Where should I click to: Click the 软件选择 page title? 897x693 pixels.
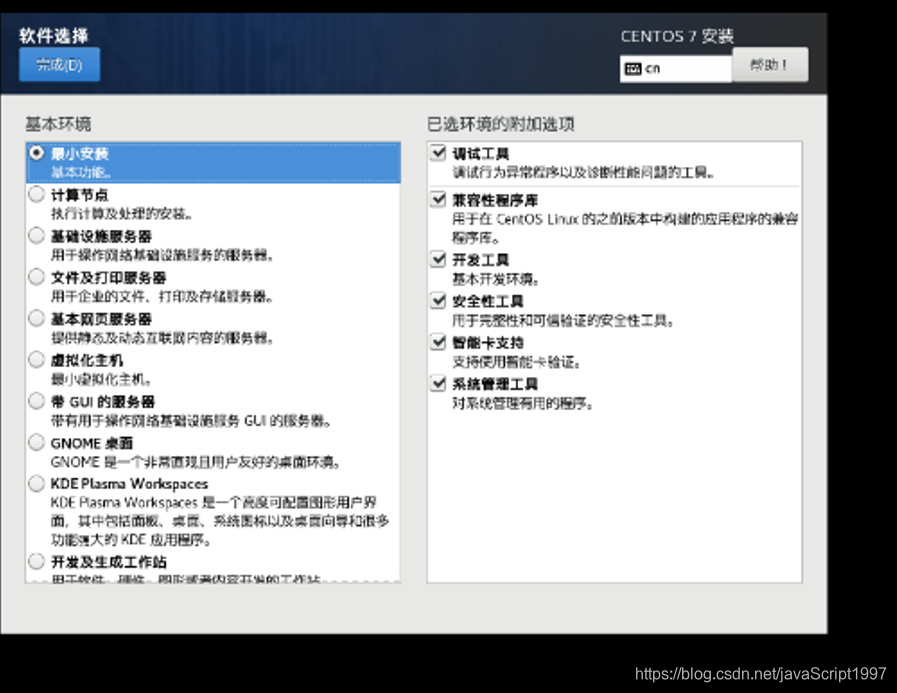click(54, 35)
